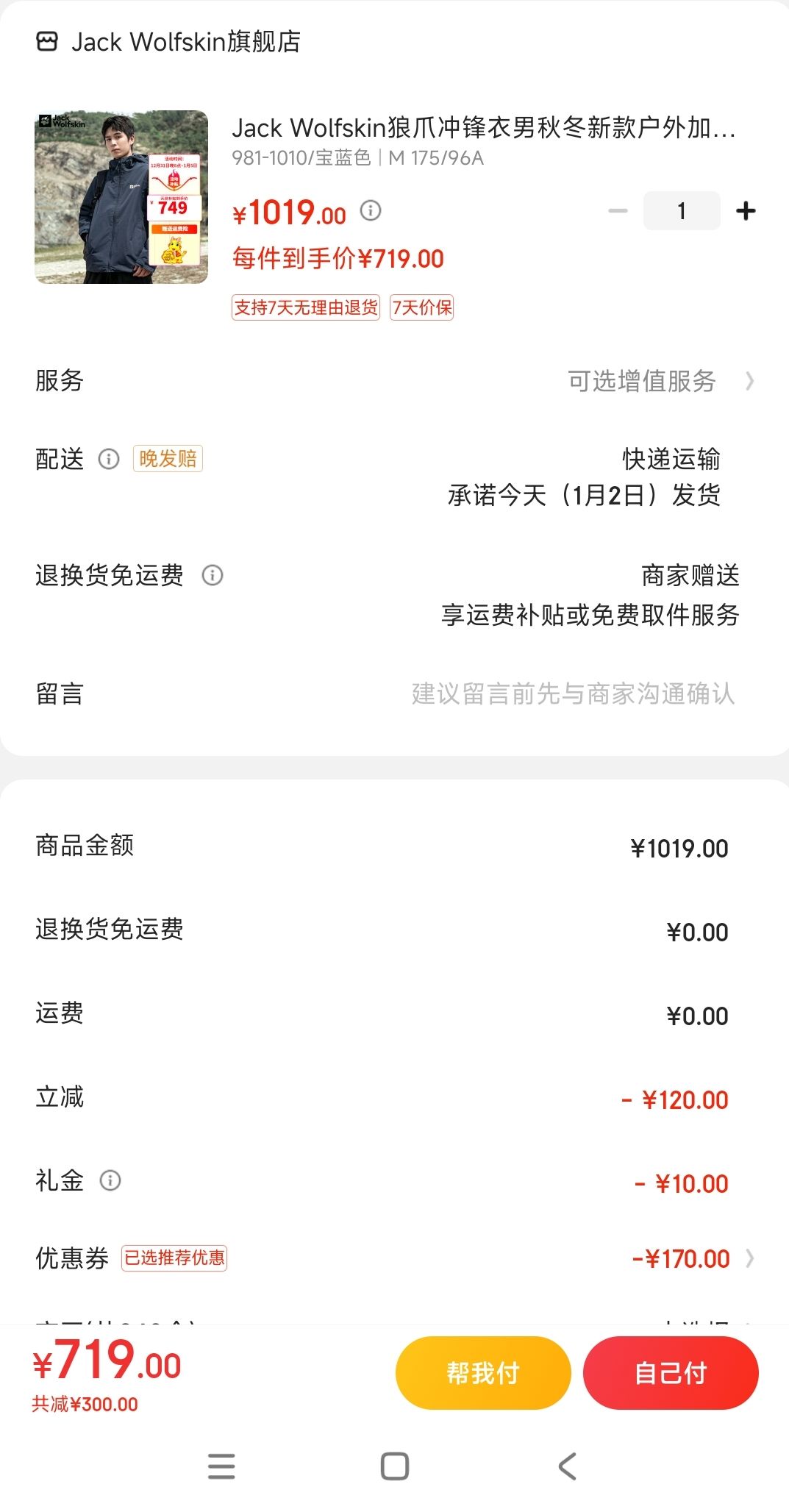Go to Android home button
This screenshot has width=789, height=1512.
(395, 1466)
